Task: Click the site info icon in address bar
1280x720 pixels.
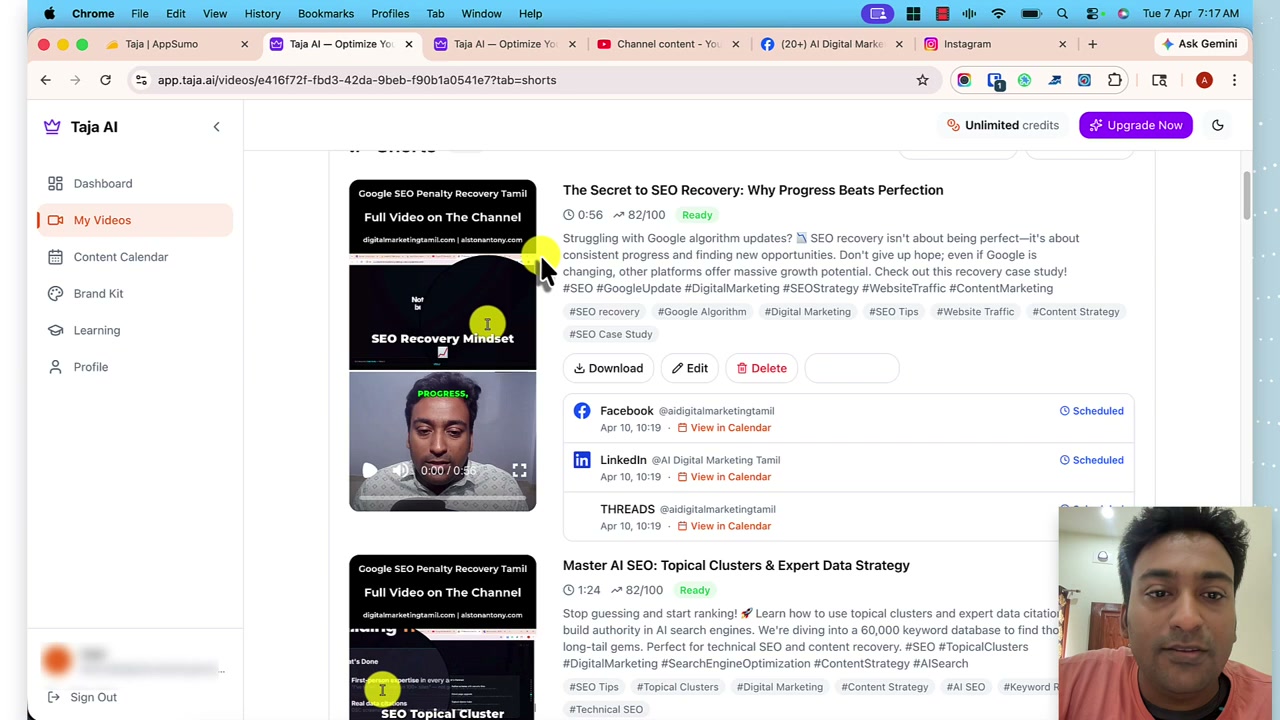Action: (x=141, y=80)
